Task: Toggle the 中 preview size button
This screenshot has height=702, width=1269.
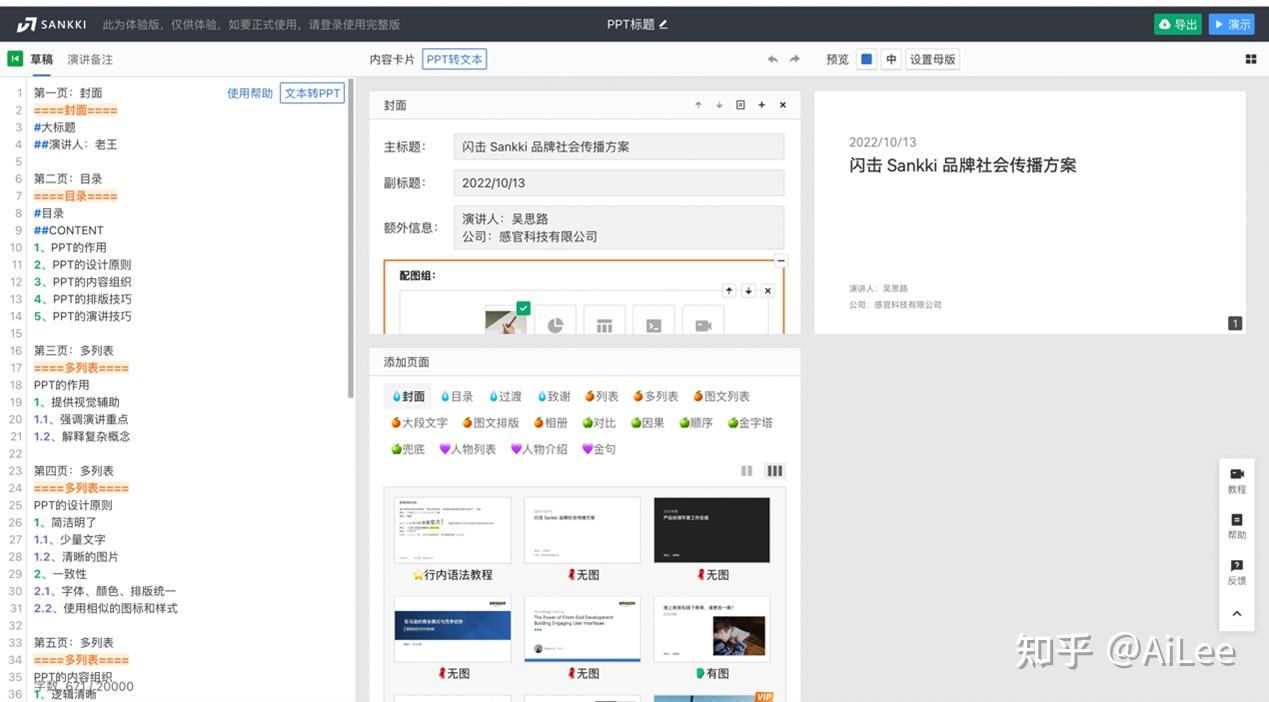Action: coord(891,59)
